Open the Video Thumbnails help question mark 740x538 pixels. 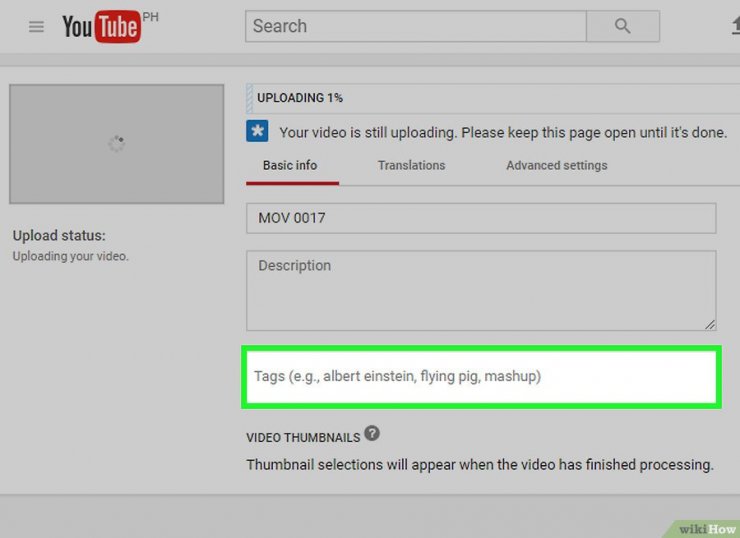pos(372,434)
